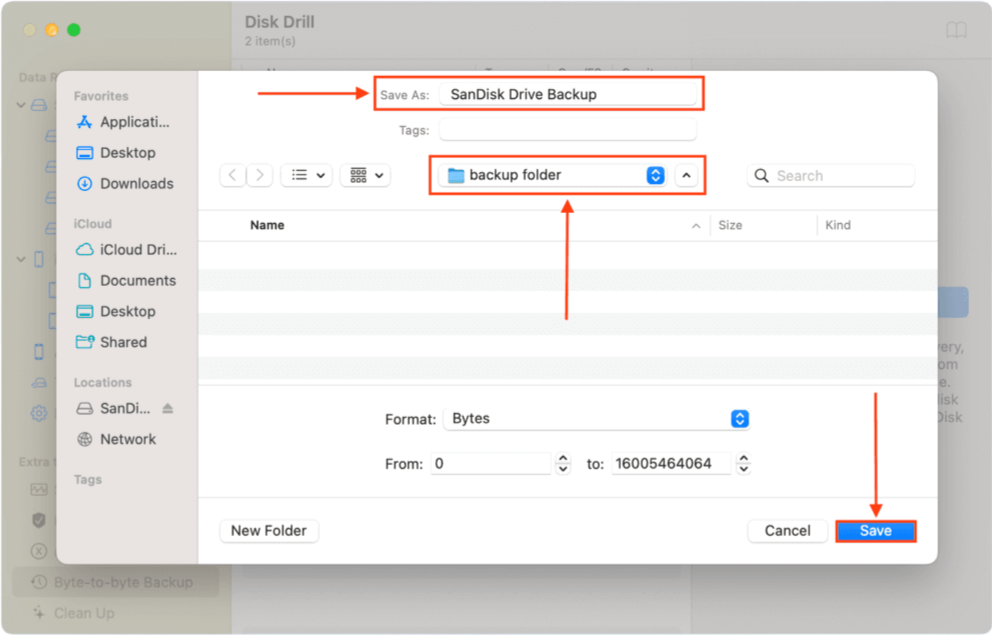Cancel the backup save dialog

(787, 531)
